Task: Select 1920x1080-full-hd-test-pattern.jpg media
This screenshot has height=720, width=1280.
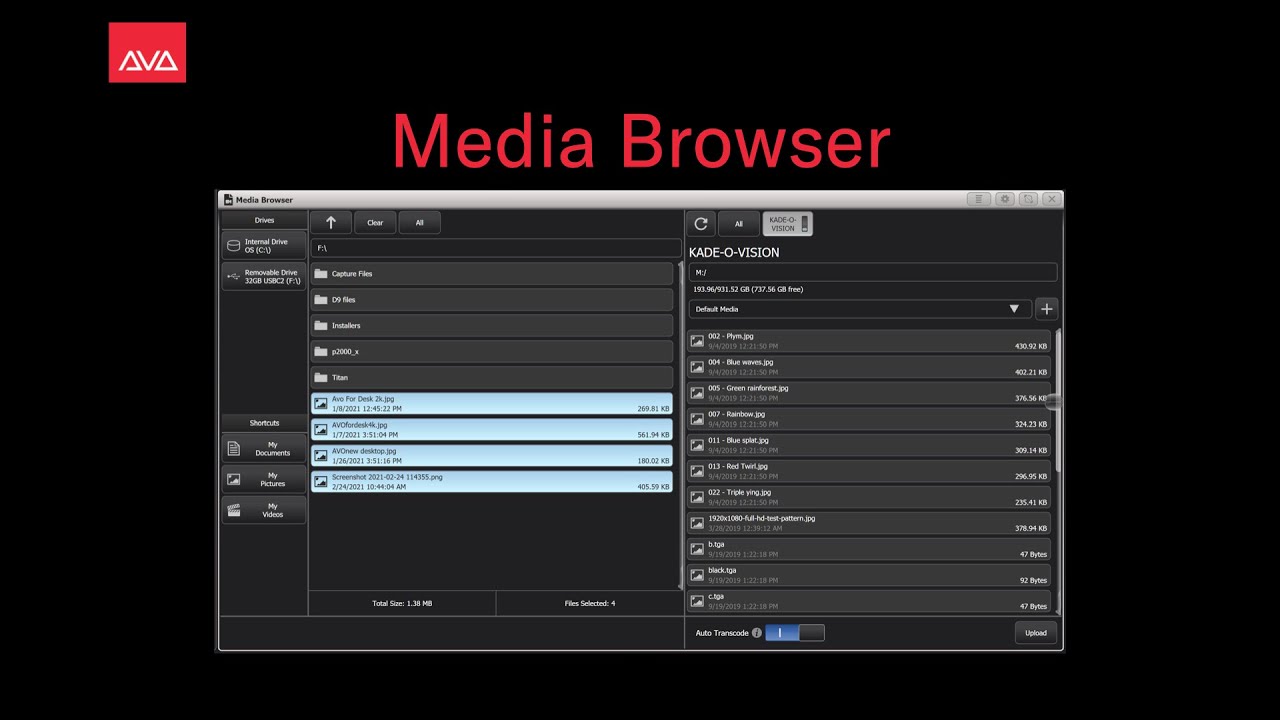Action: pos(869,523)
